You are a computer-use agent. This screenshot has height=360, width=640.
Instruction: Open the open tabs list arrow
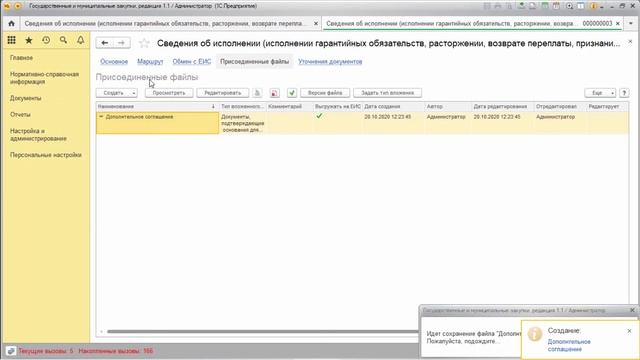point(631,24)
